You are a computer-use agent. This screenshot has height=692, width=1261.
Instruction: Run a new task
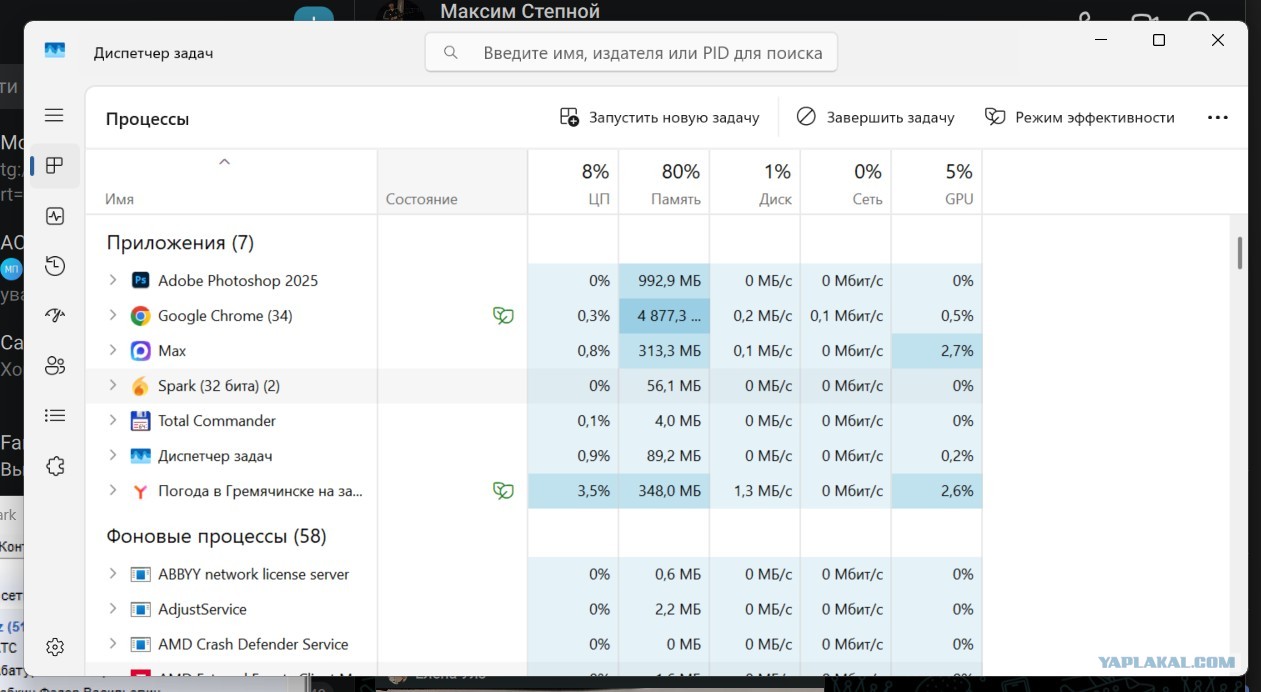tap(659, 117)
